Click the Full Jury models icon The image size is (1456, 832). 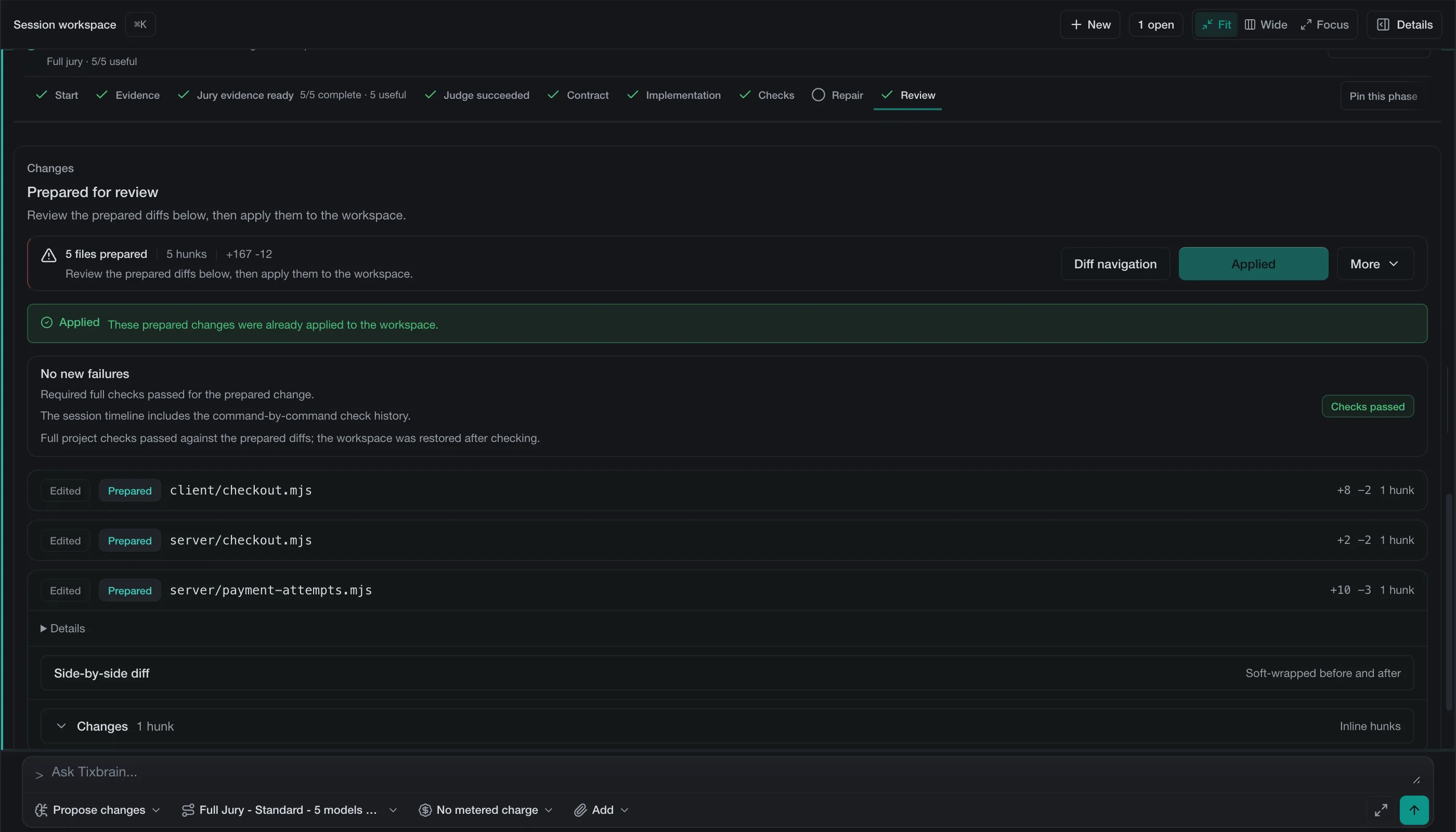[x=187, y=810]
